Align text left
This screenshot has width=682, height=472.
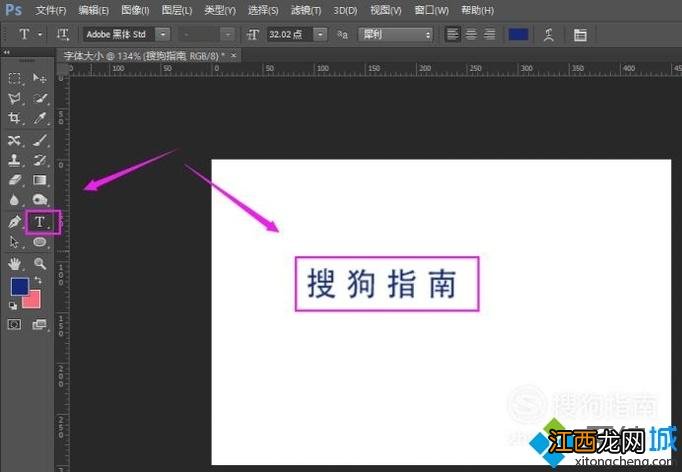pos(453,34)
